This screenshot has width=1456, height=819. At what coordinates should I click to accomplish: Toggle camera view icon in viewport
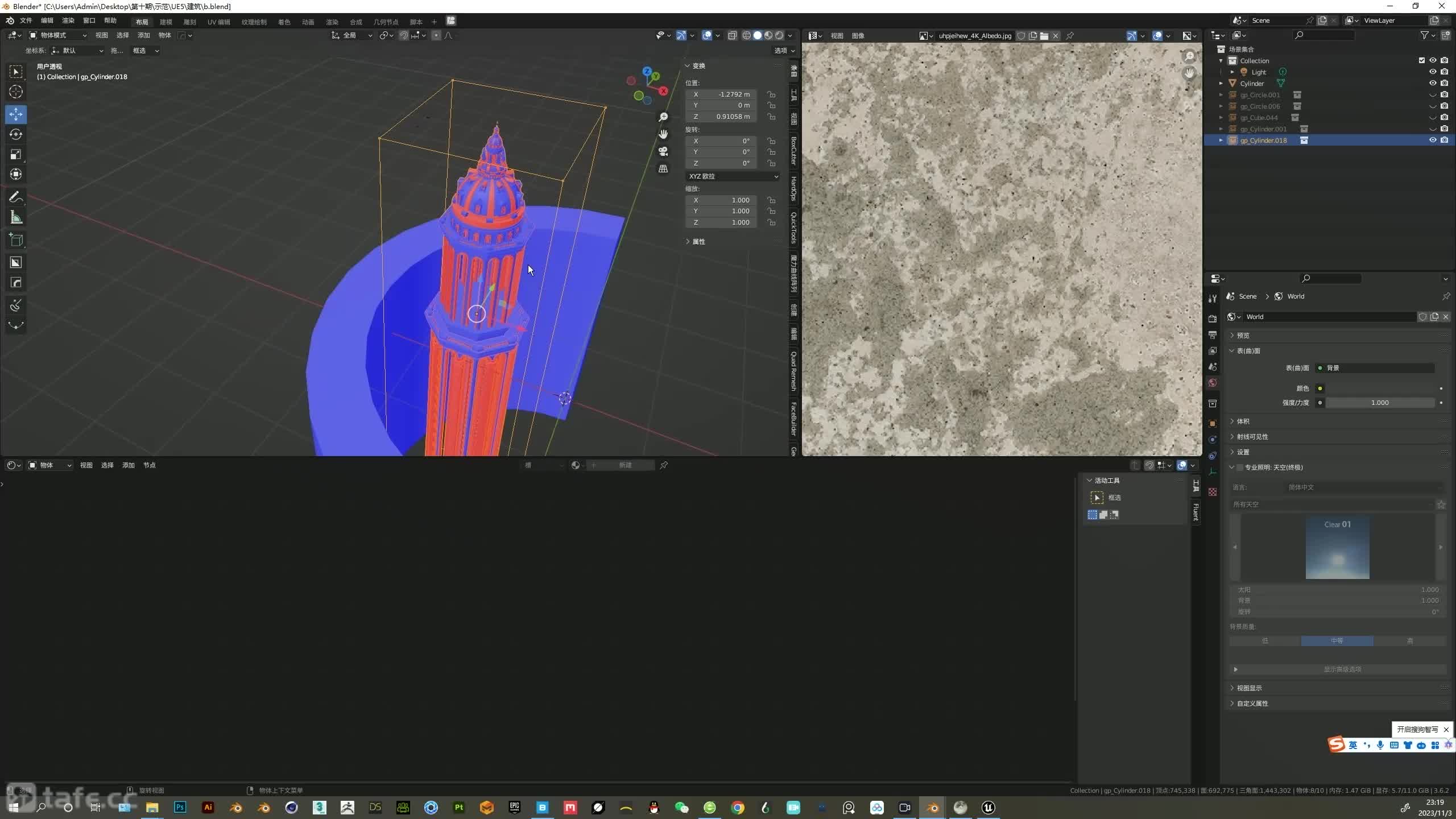(x=663, y=151)
